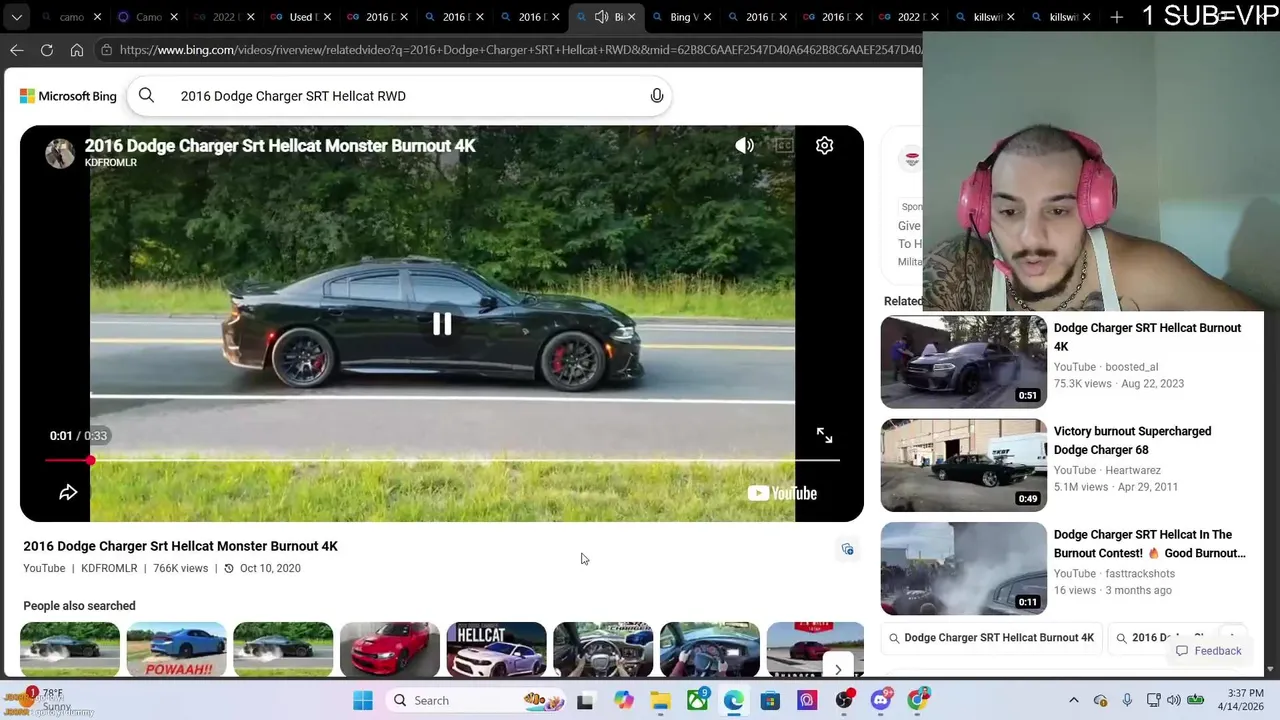Select the red Charger thumbnail
This screenshot has width=1280, height=720.
[389, 649]
